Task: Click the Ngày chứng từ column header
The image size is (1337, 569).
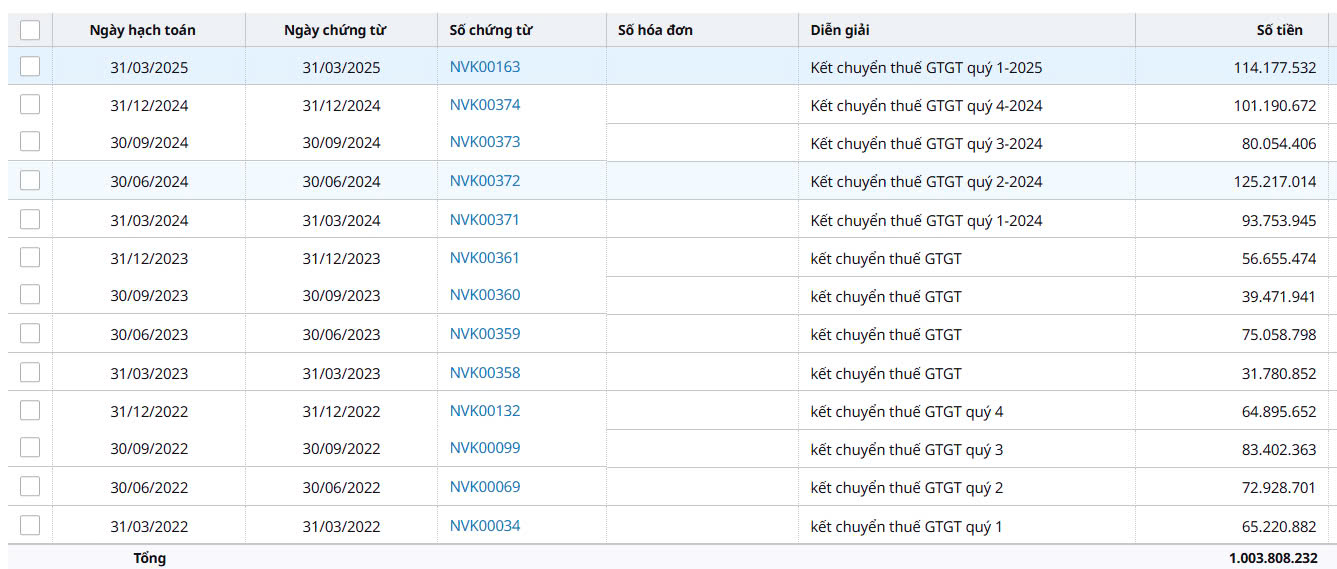Action: click(335, 30)
